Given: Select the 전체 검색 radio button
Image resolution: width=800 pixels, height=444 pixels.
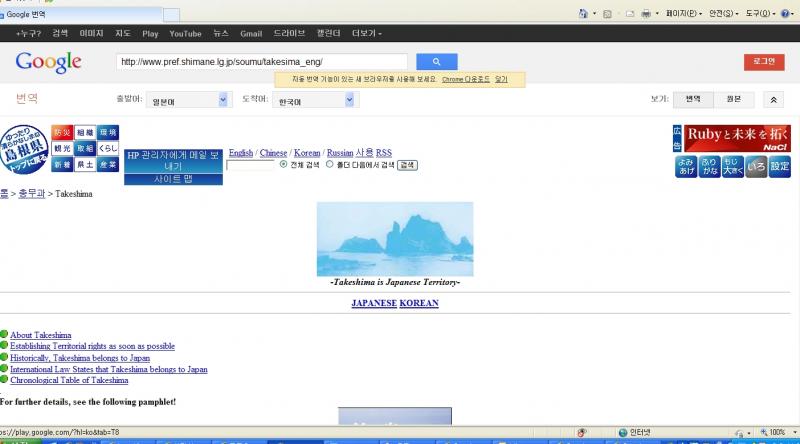Looking at the screenshot, I should pyautogui.click(x=284, y=164).
